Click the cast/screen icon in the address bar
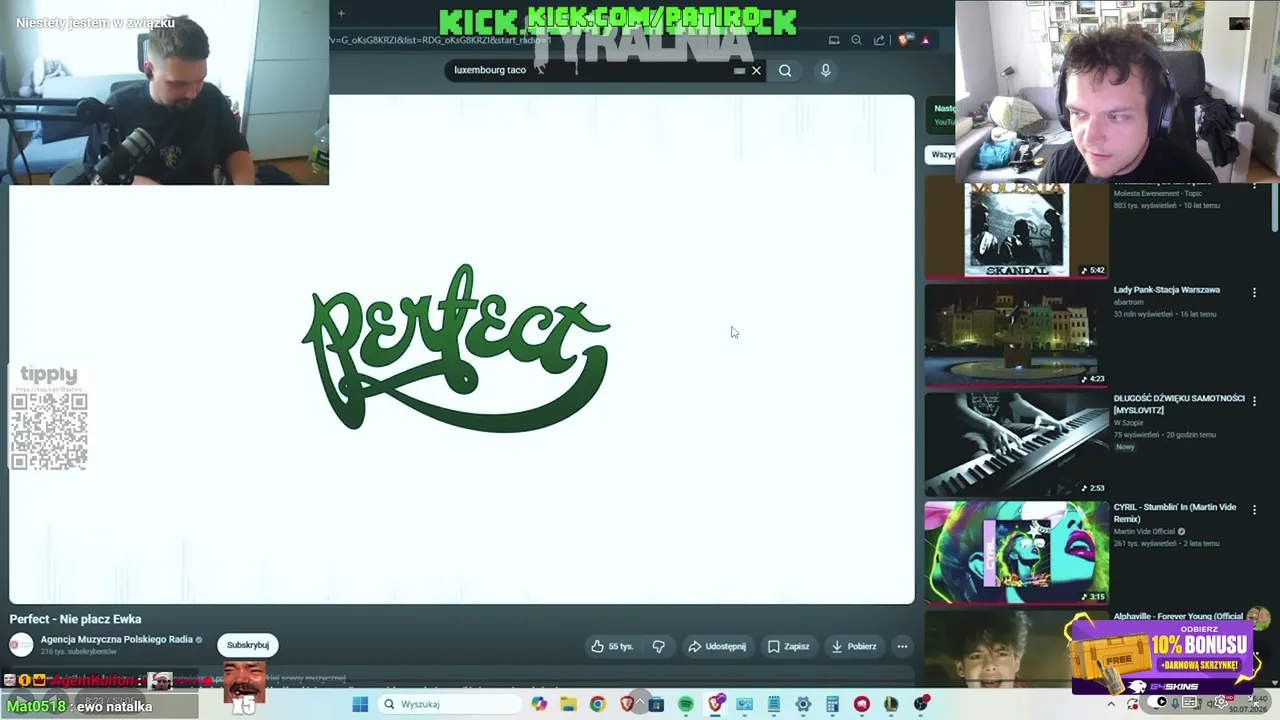Image resolution: width=1280 pixels, height=720 pixels. pos(834,40)
